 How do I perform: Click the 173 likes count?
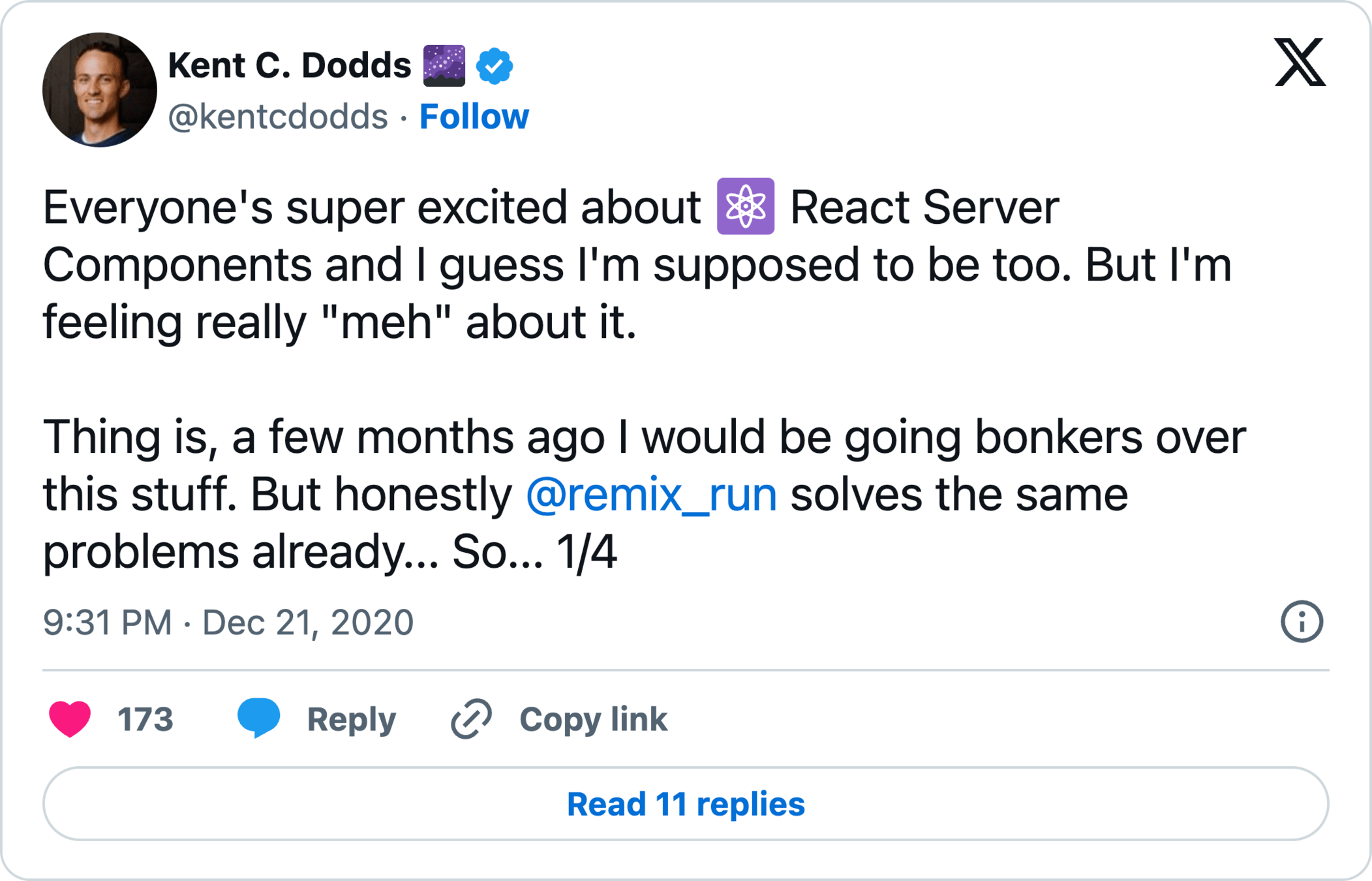click(145, 719)
